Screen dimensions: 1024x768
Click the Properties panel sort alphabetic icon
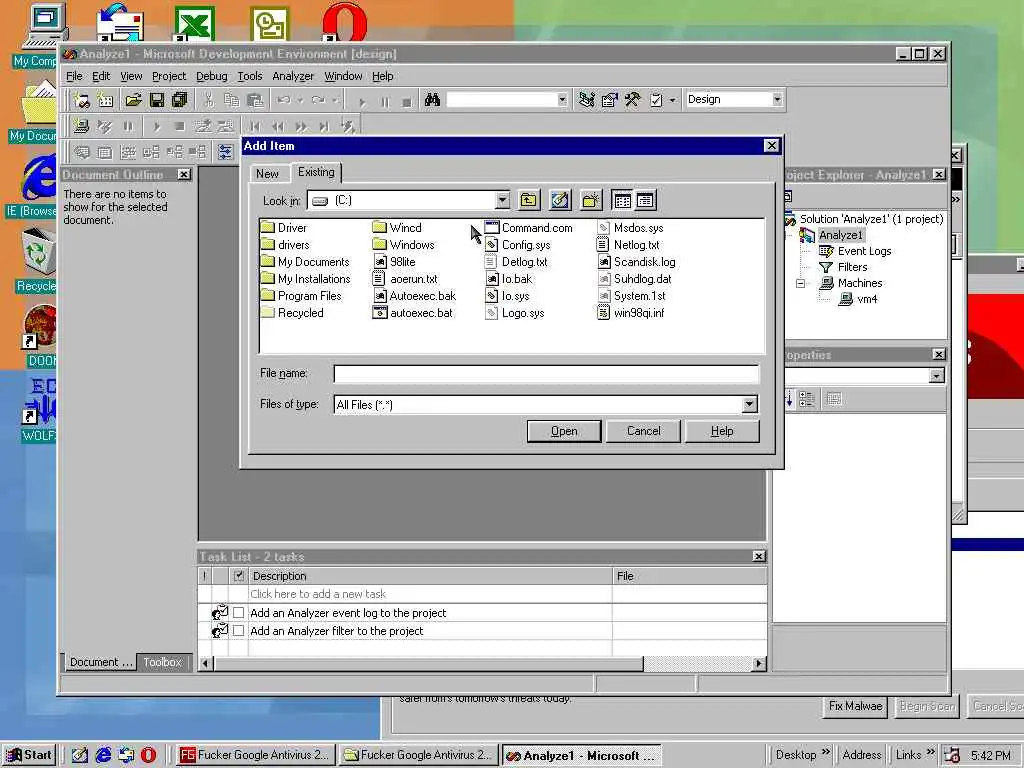[x=788, y=399]
